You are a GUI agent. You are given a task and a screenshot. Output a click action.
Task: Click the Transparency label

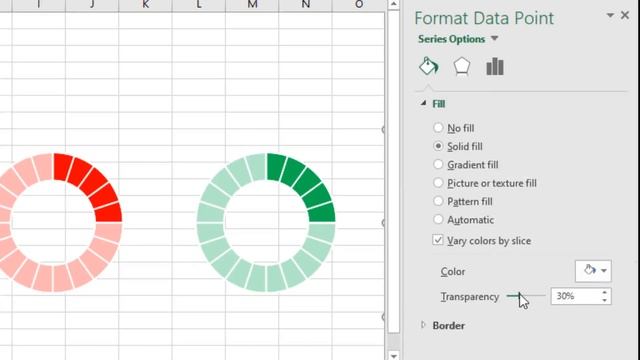(x=470, y=297)
